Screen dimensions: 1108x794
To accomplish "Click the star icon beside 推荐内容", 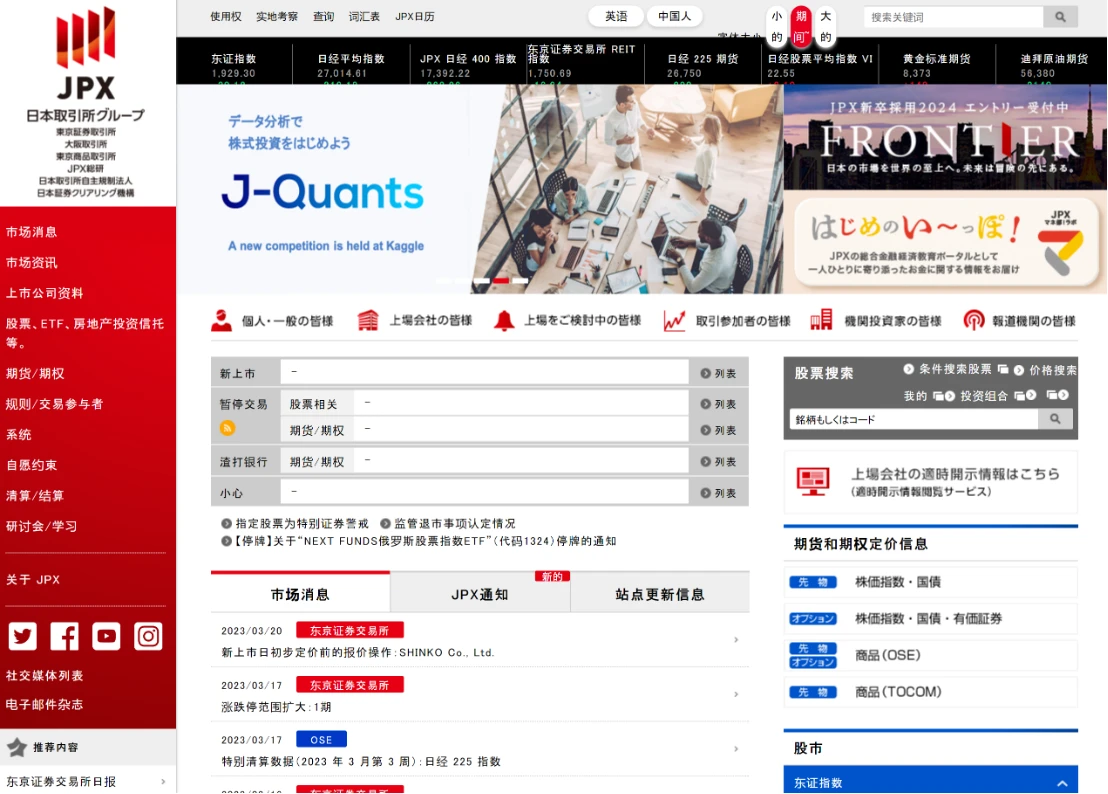I will tap(16, 747).
